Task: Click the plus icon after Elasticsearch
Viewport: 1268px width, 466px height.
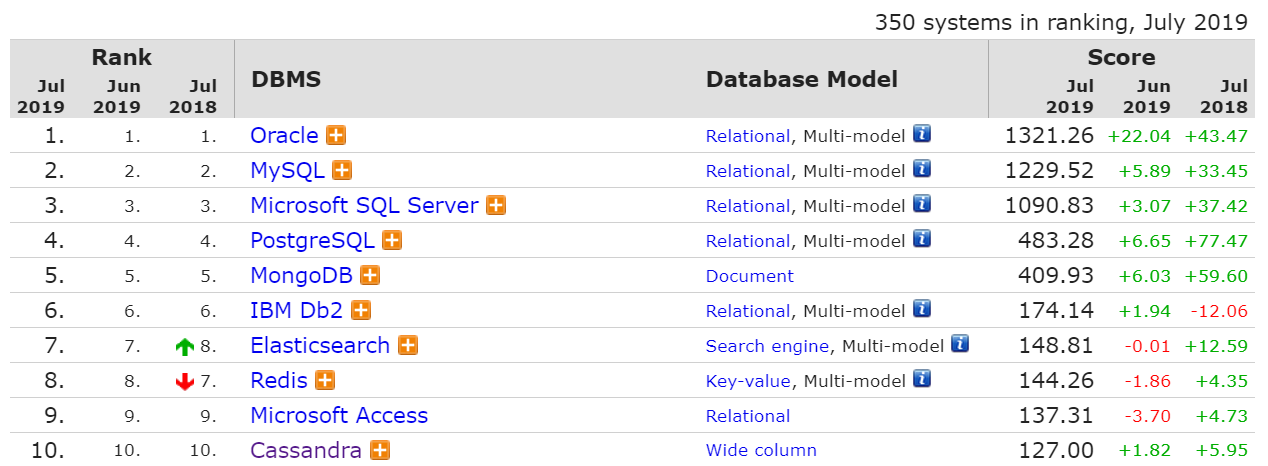Action: pyautogui.click(x=408, y=345)
